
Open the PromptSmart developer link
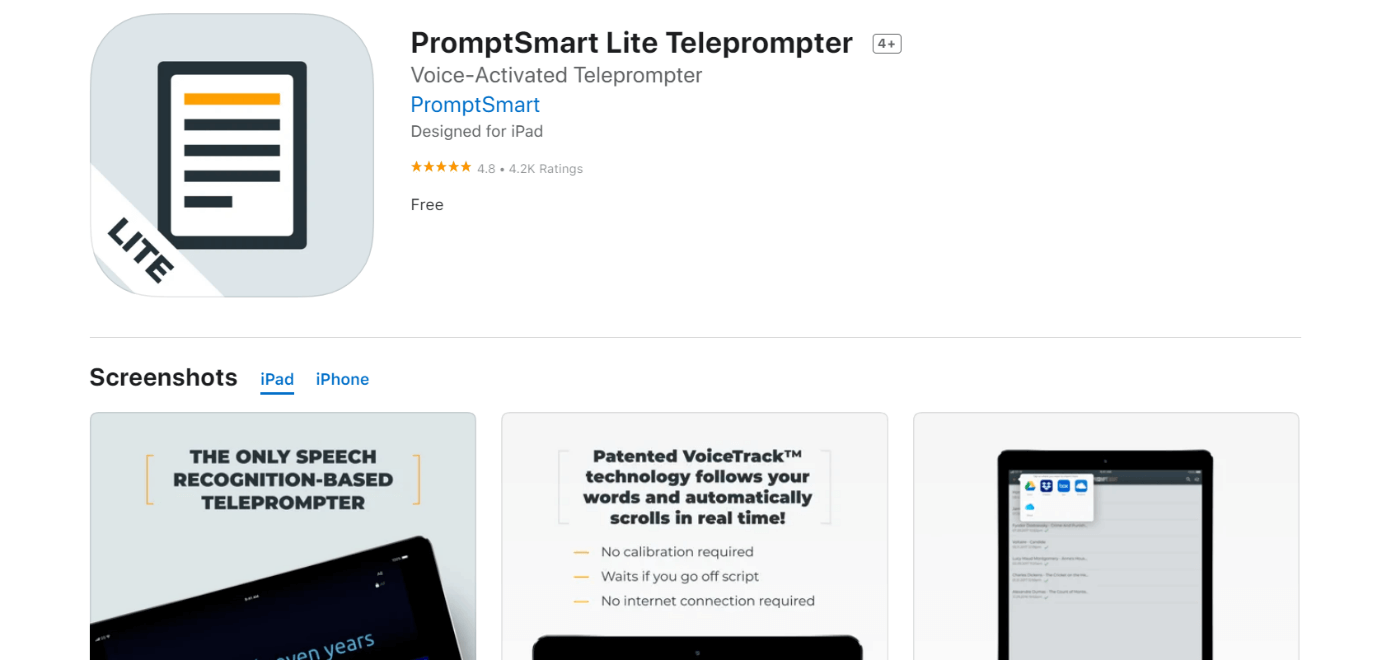(x=475, y=105)
